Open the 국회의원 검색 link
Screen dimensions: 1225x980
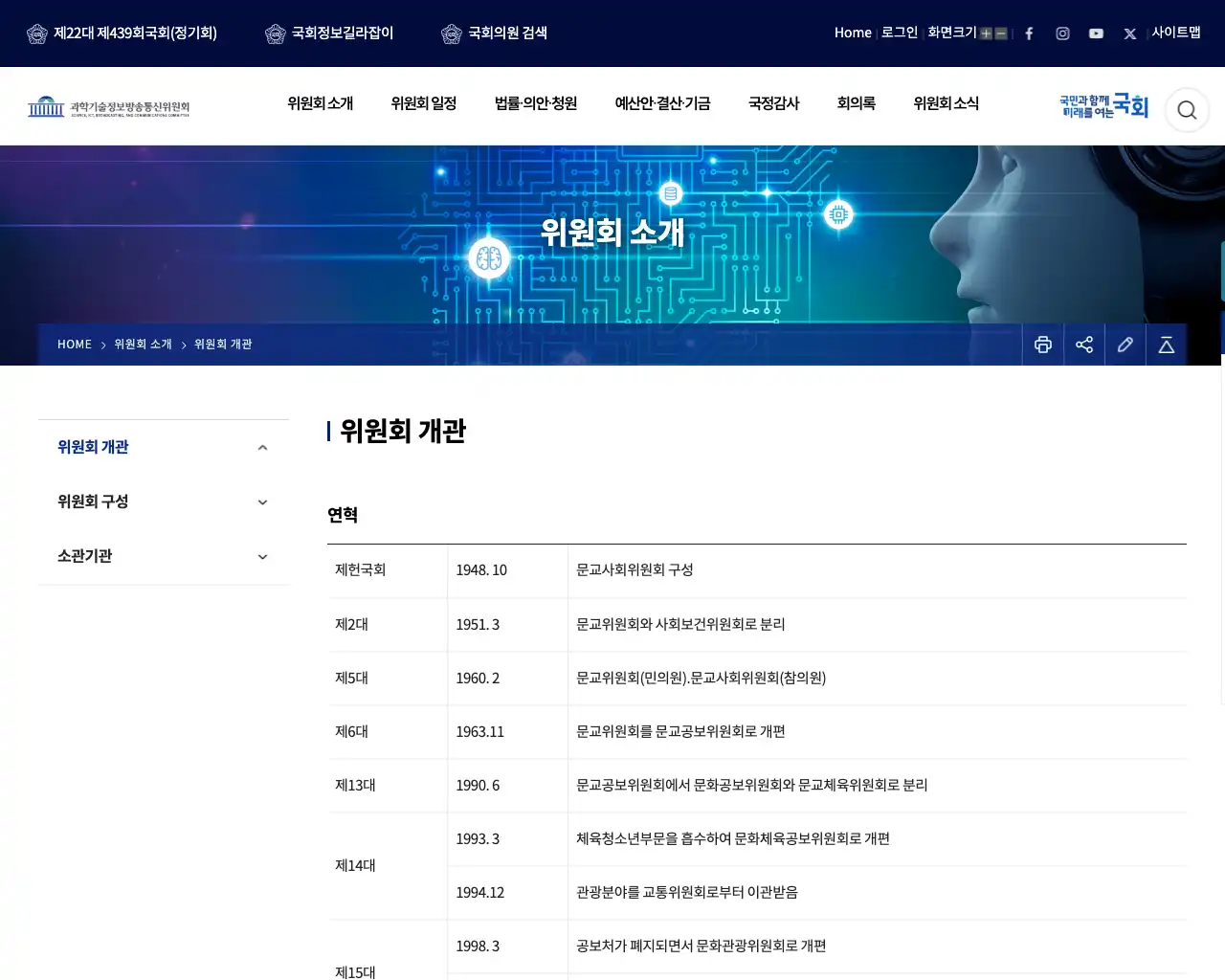tap(494, 33)
